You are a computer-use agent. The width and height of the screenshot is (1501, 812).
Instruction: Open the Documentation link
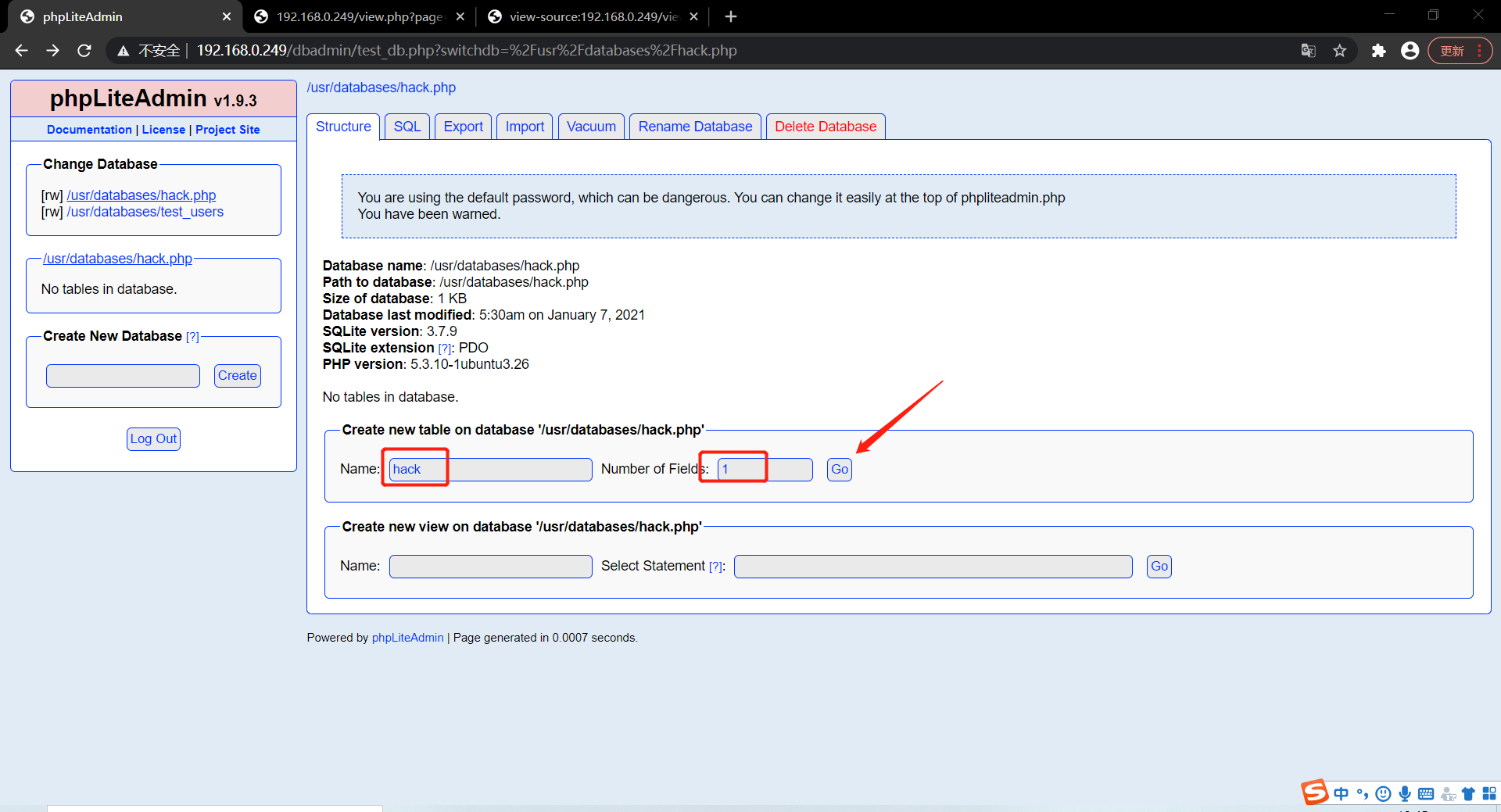[x=89, y=130]
